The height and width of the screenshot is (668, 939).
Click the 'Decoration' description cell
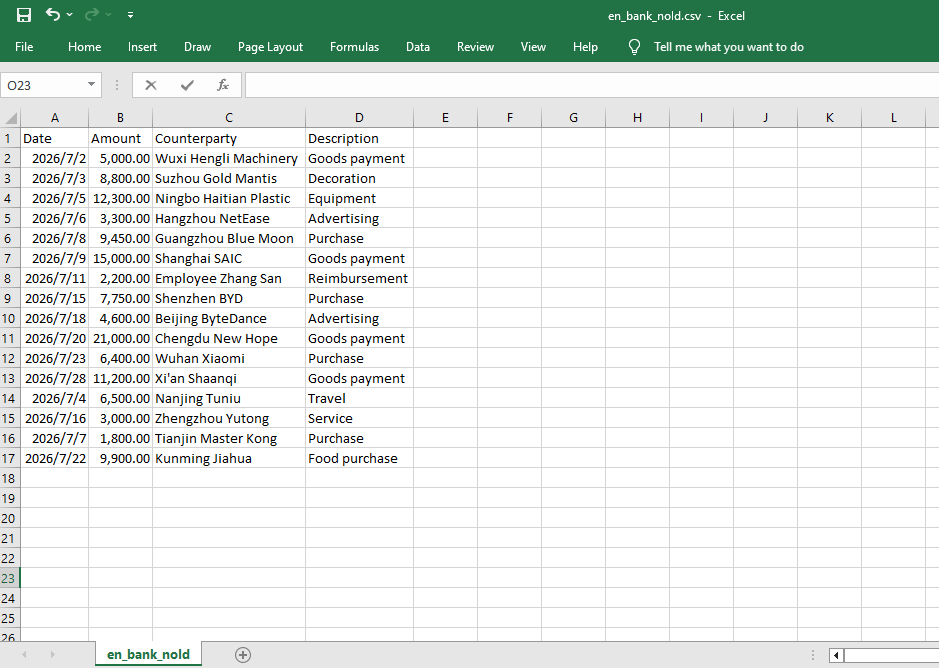click(x=359, y=179)
